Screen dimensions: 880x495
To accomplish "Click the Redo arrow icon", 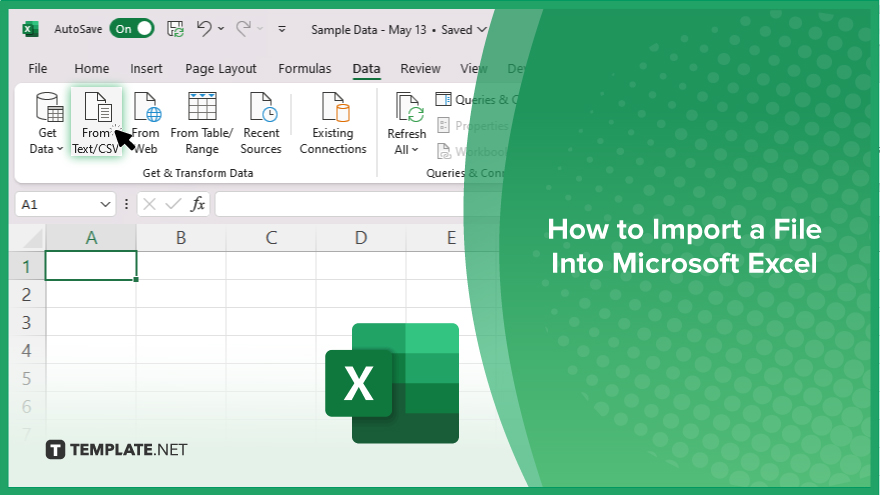I will click(244, 28).
